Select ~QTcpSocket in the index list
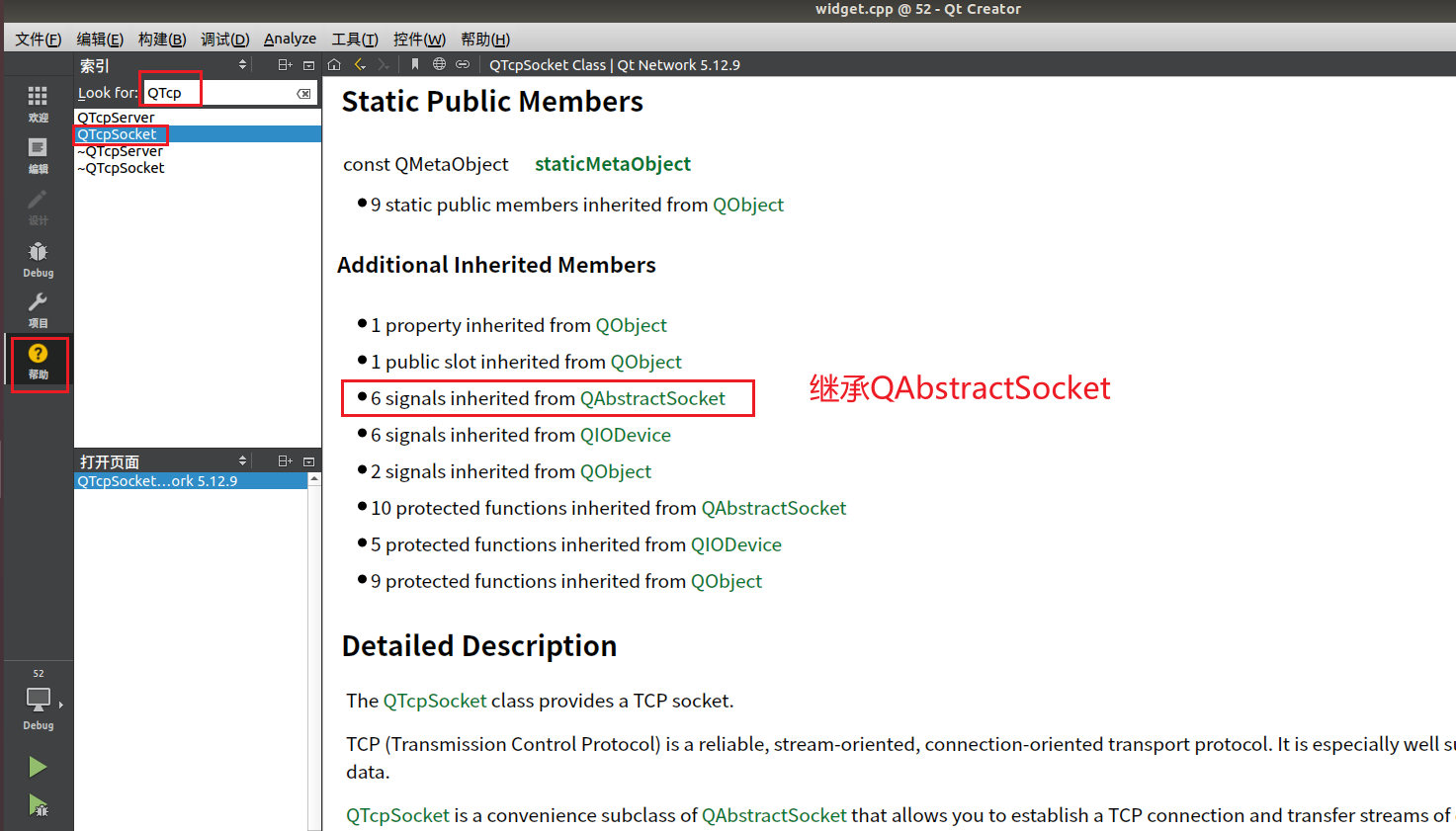 click(x=198, y=168)
